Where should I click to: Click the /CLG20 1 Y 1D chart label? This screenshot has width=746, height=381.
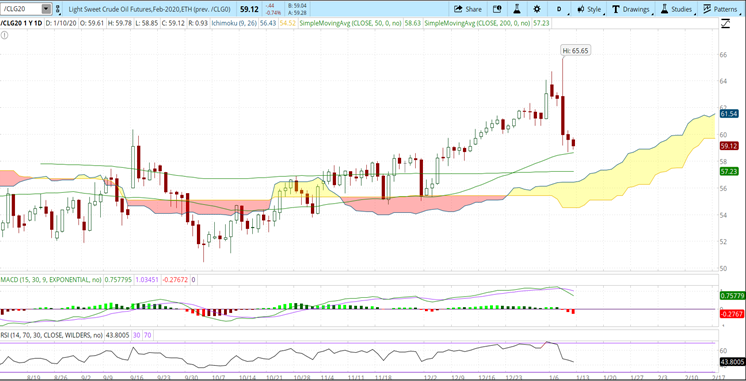coord(21,22)
